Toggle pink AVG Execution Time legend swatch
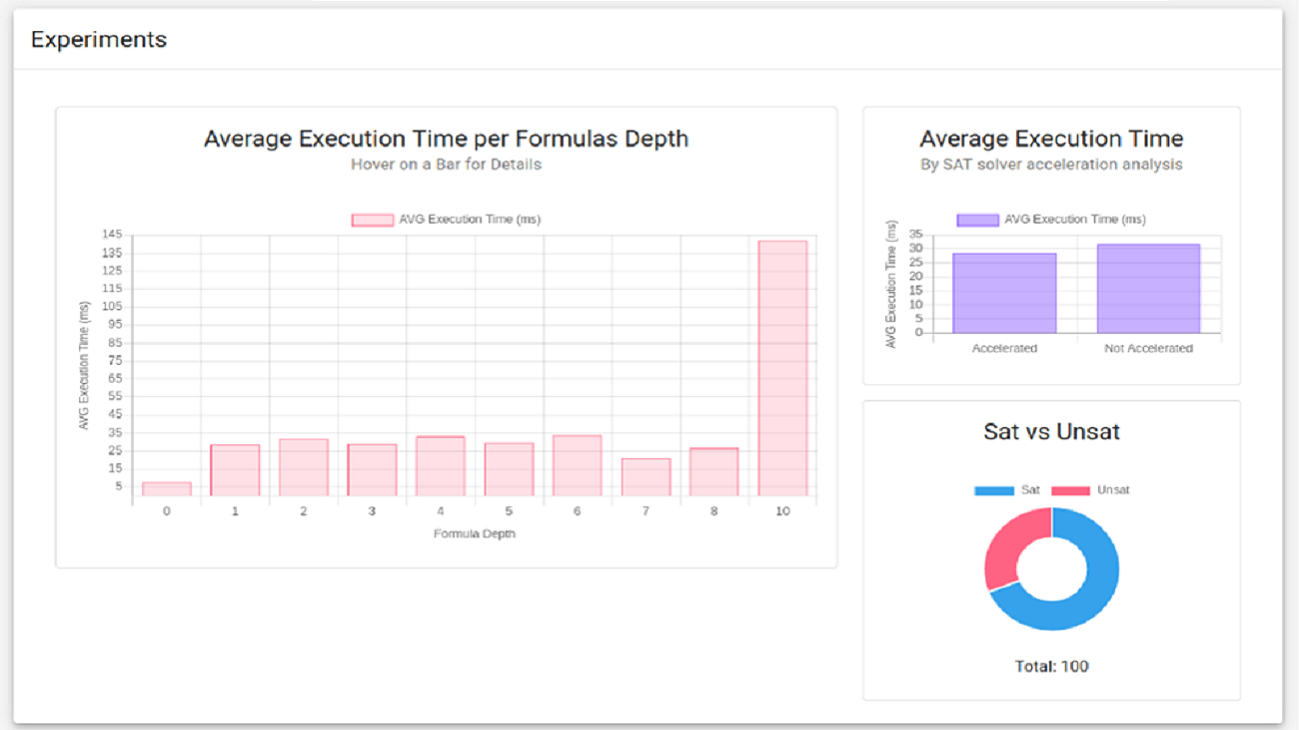 click(372, 220)
